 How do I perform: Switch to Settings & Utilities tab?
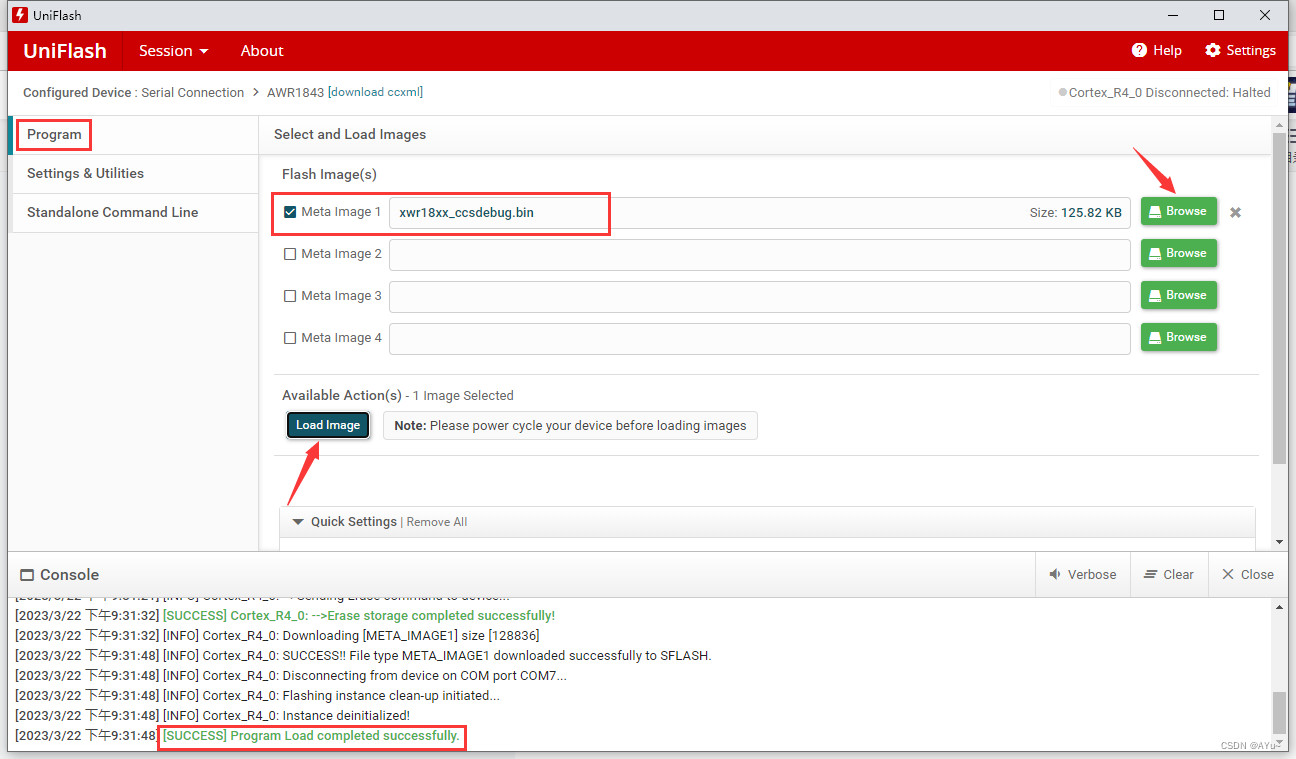(132, 174)
